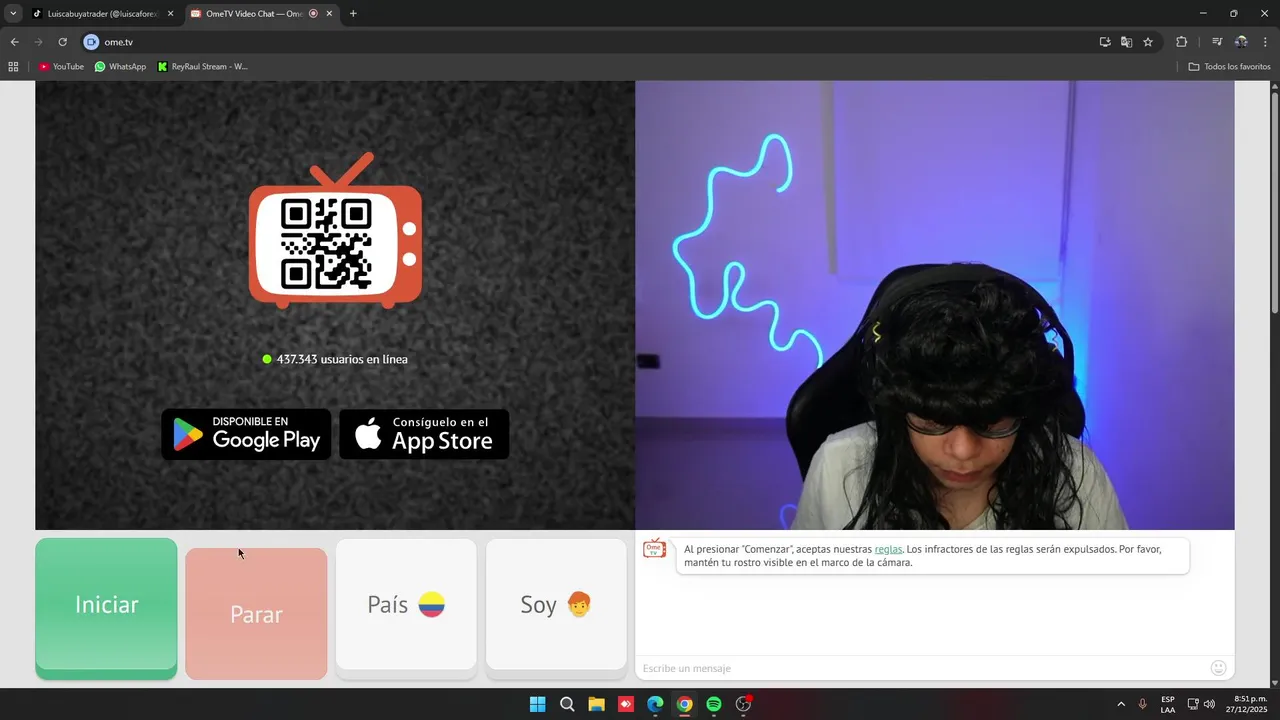Show hidden system tray icons
Image resolution: width=1280 pixels, height=720 pixels.
[1121, 704]
